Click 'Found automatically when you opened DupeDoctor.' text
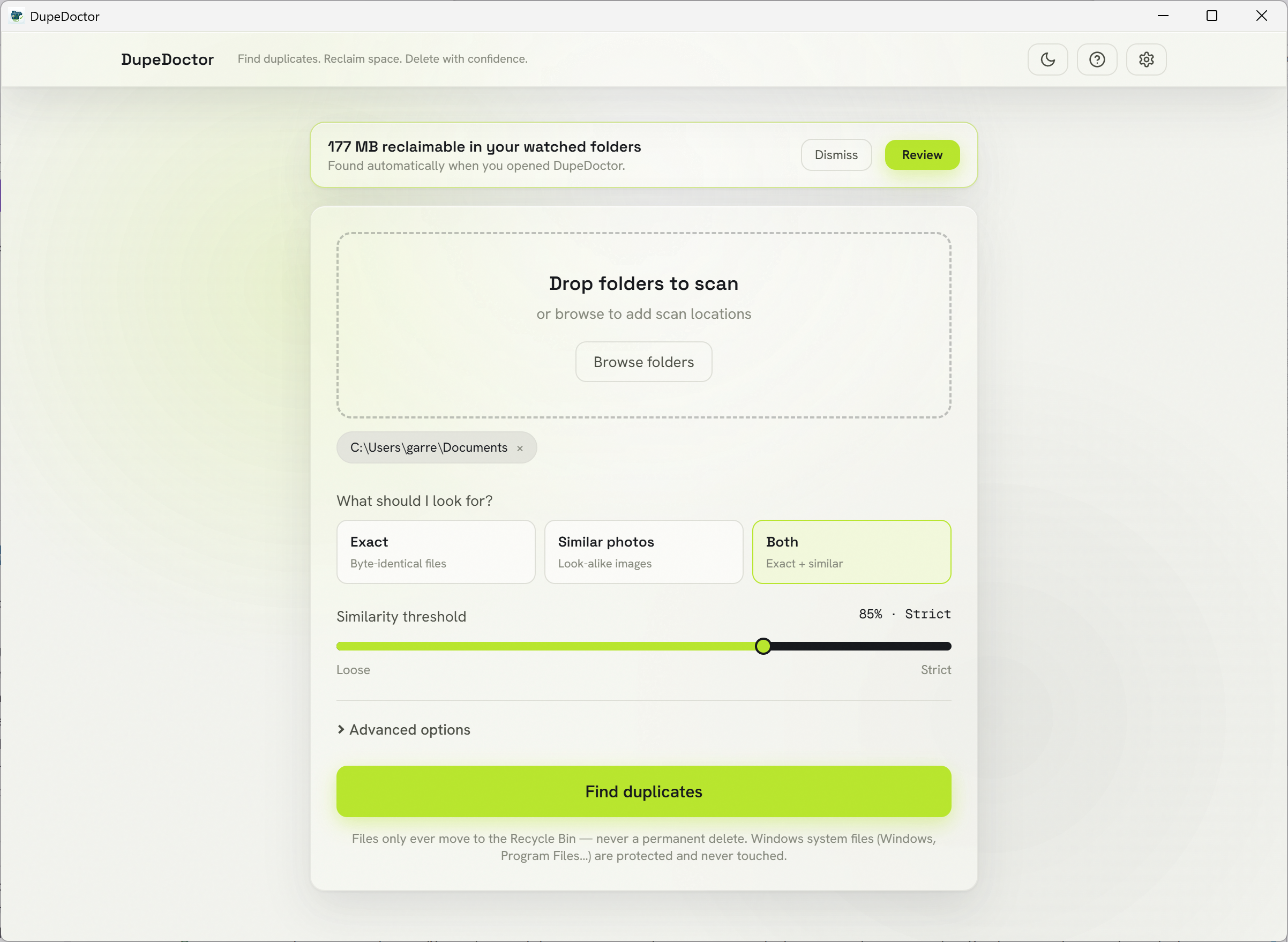Viewport: 1288px width, 942px height. pyautogui.click(x=476, y=166)
